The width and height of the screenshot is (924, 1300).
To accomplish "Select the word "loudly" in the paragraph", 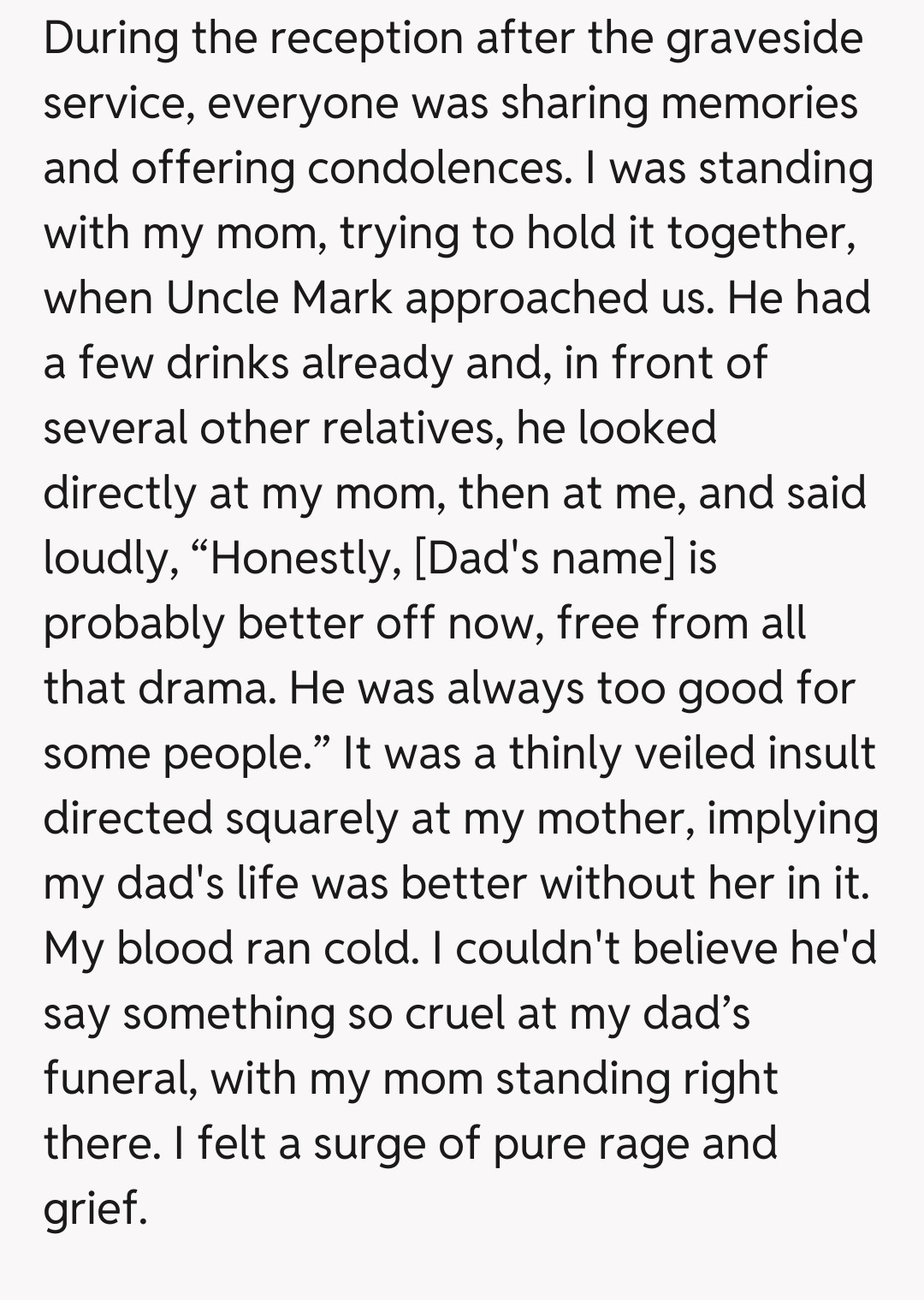I will [109, 559].
